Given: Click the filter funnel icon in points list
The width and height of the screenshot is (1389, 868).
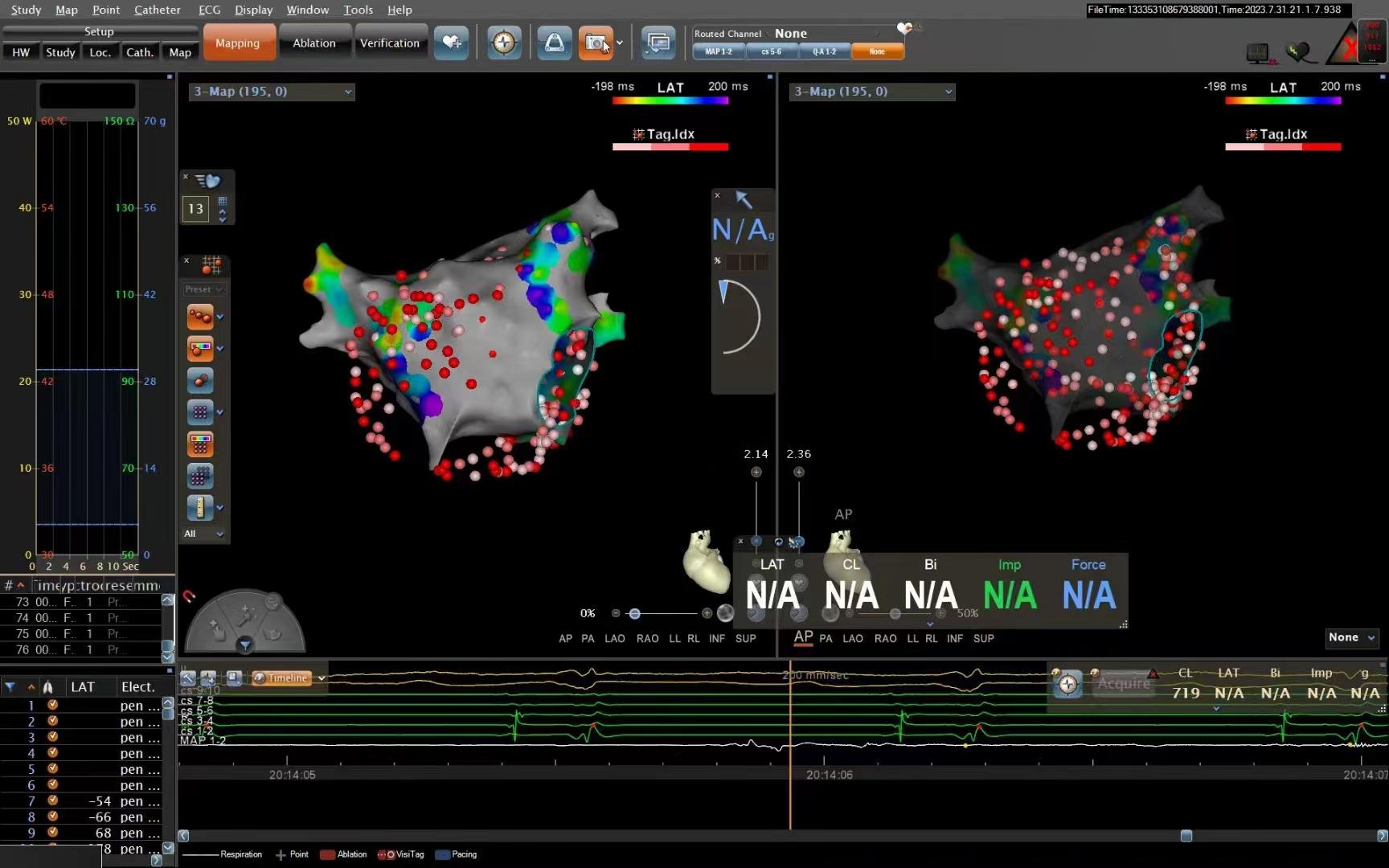Looking at the screenshot, I should [10, 686].
